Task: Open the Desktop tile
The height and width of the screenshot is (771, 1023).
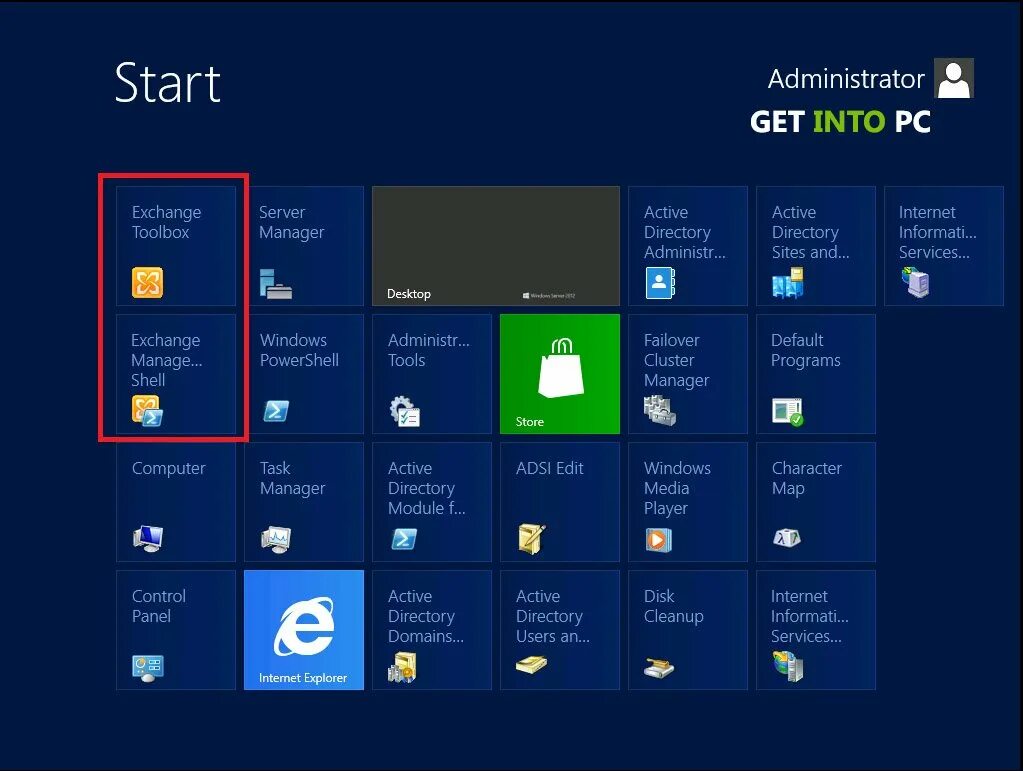Action: [496, 246]
